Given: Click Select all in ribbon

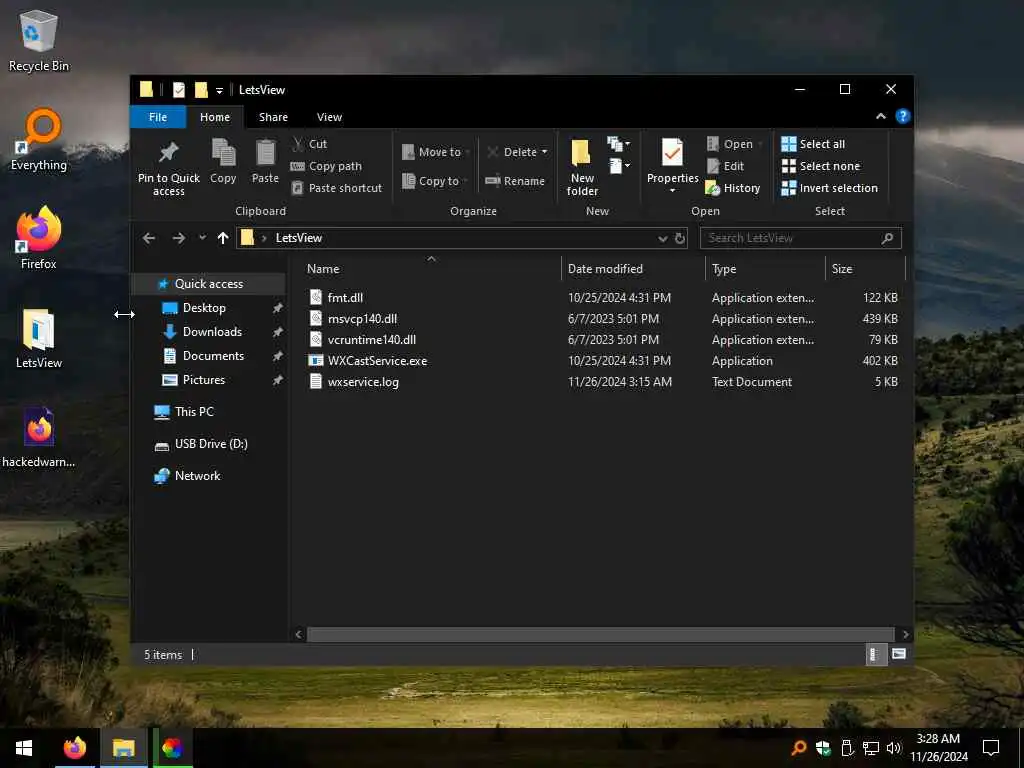Looking at the screenshot, I should [x=813, y=144].
